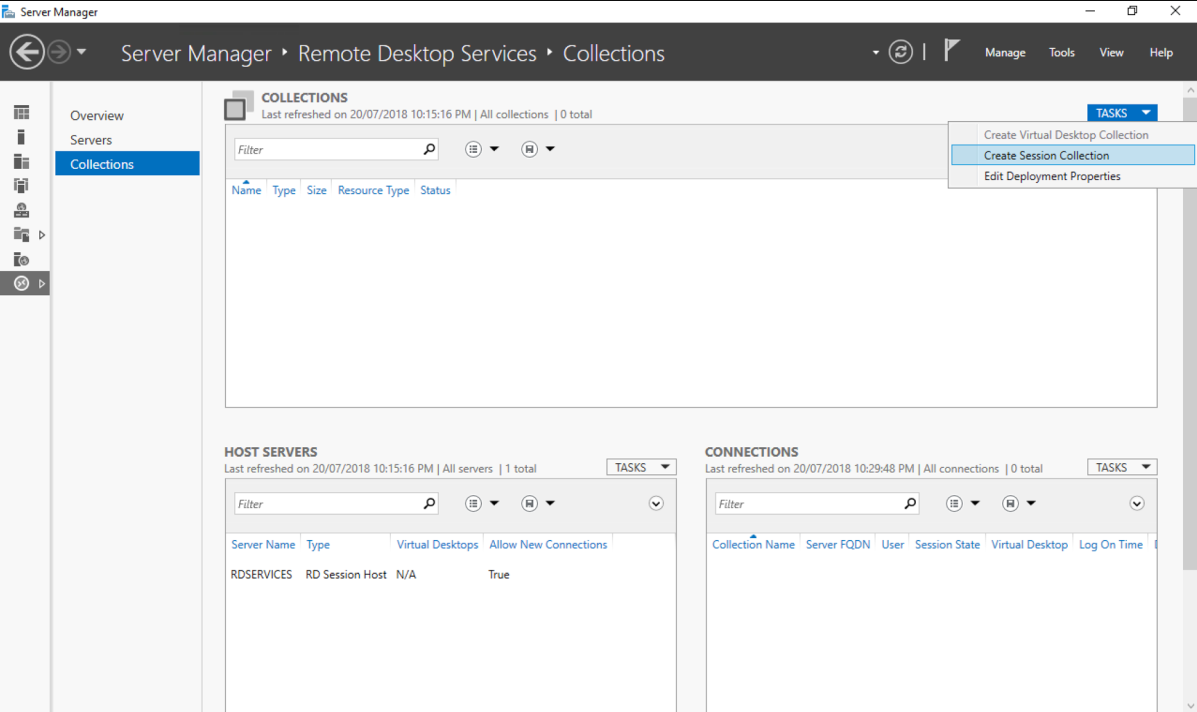Click the Host Servers save query icon
The image size is (1197, 712).
click(x=529, y=503)
